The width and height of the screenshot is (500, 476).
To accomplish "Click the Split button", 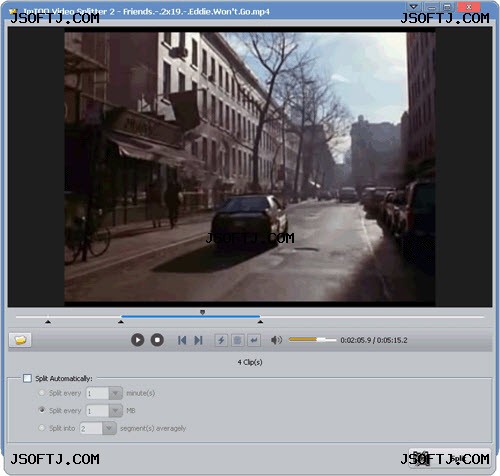I will (x=450, y=458).
